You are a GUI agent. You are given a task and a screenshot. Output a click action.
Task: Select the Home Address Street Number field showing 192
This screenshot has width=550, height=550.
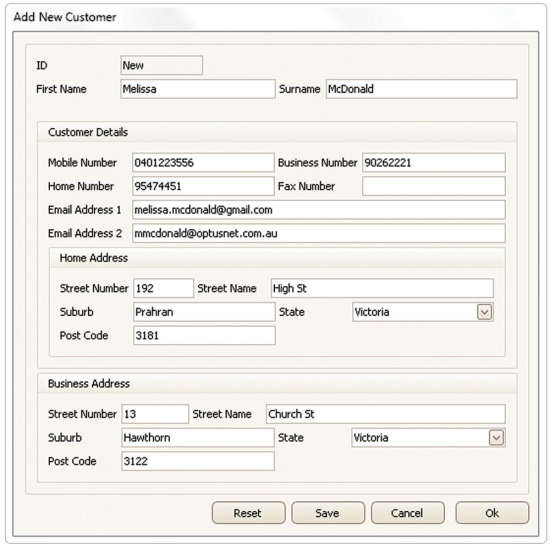pos(163,288)
